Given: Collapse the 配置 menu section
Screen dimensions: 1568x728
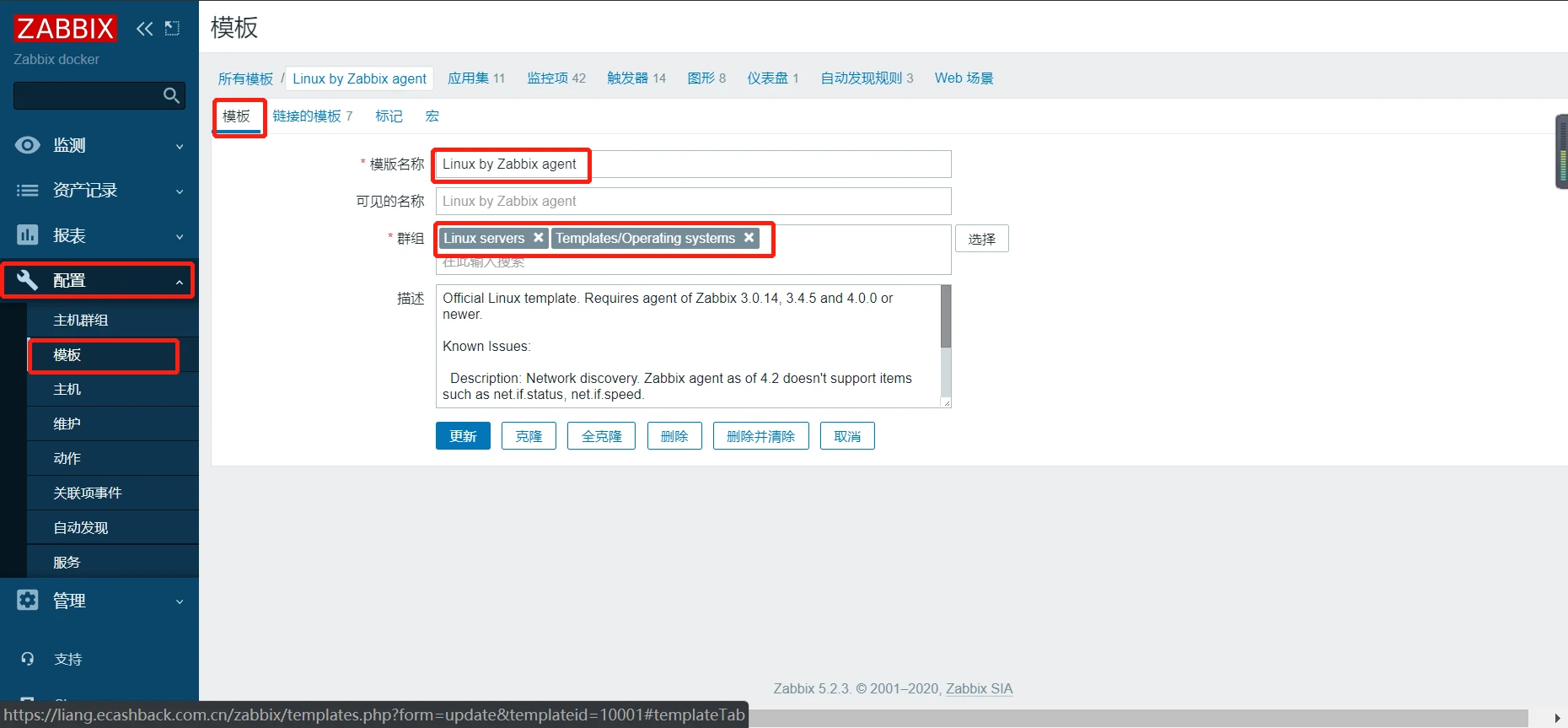Looking at the screenshot, I should (x=99, y=280).
